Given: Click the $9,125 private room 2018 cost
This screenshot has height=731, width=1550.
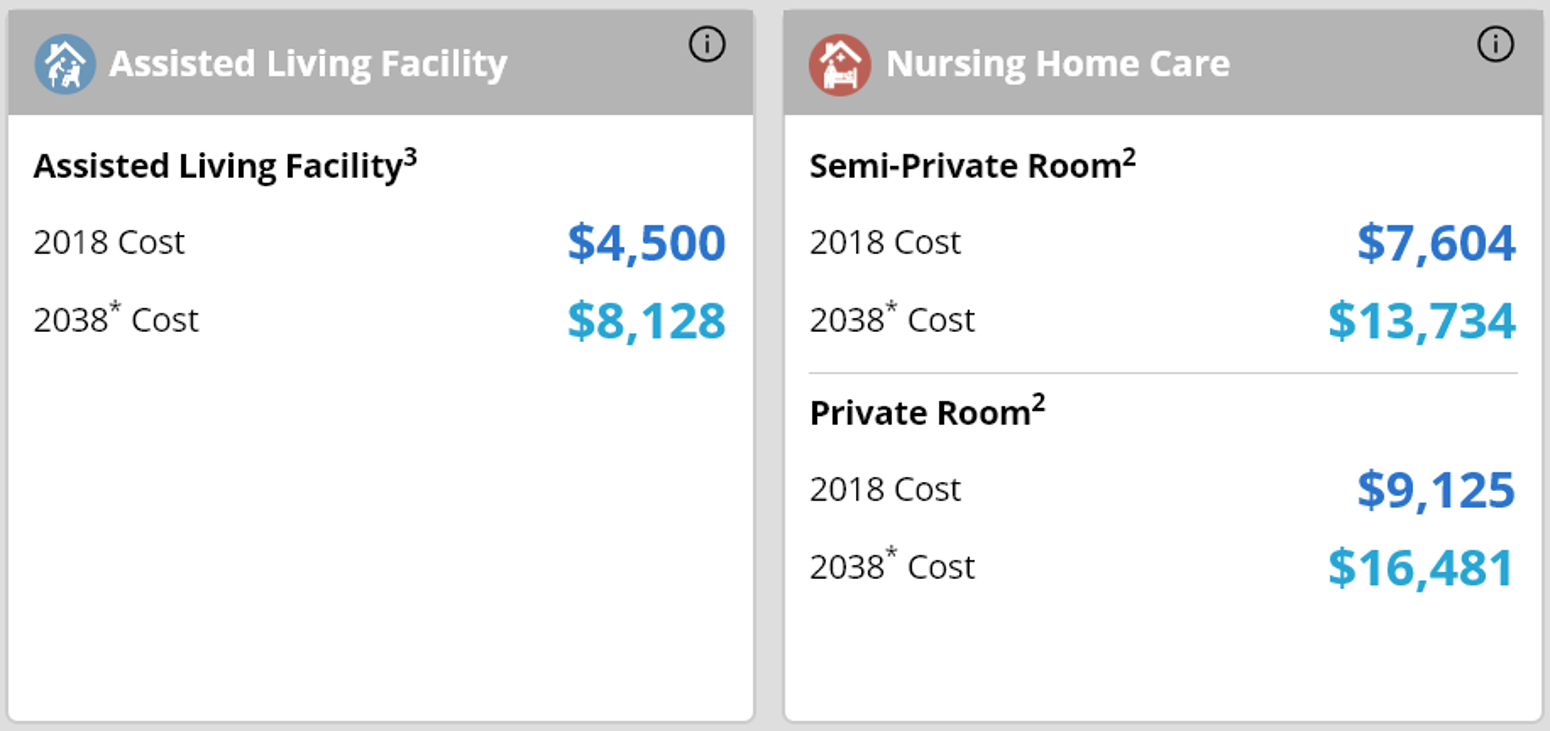Looking at the screenshot, I should click(1436, 490).
